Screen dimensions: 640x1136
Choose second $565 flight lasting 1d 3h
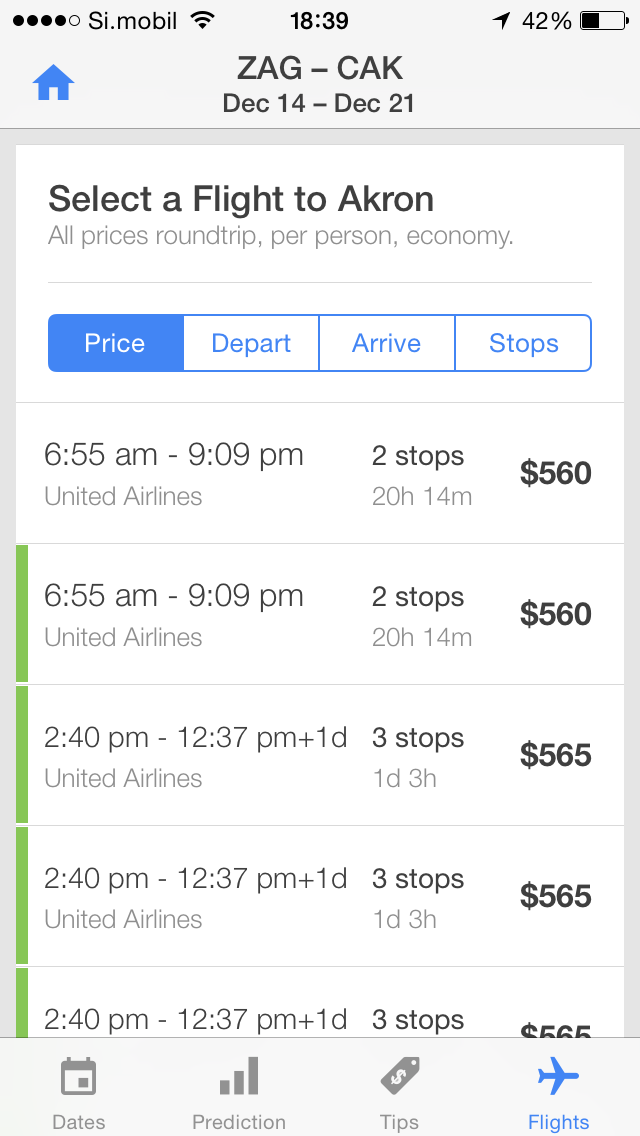coord(320,895)
